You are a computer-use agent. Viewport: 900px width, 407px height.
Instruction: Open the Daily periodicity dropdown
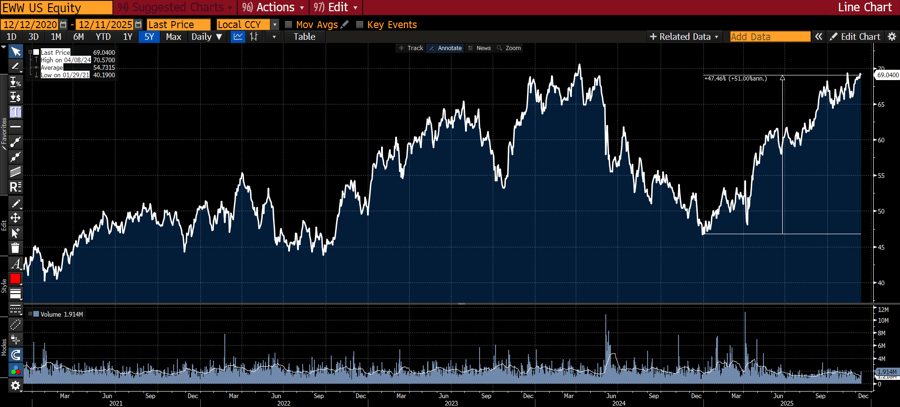pyautogui.click(x=207, y=37)
